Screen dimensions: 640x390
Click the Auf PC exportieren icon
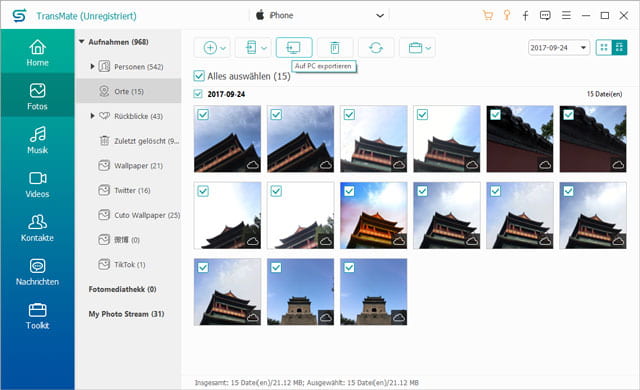coord(294,48)
